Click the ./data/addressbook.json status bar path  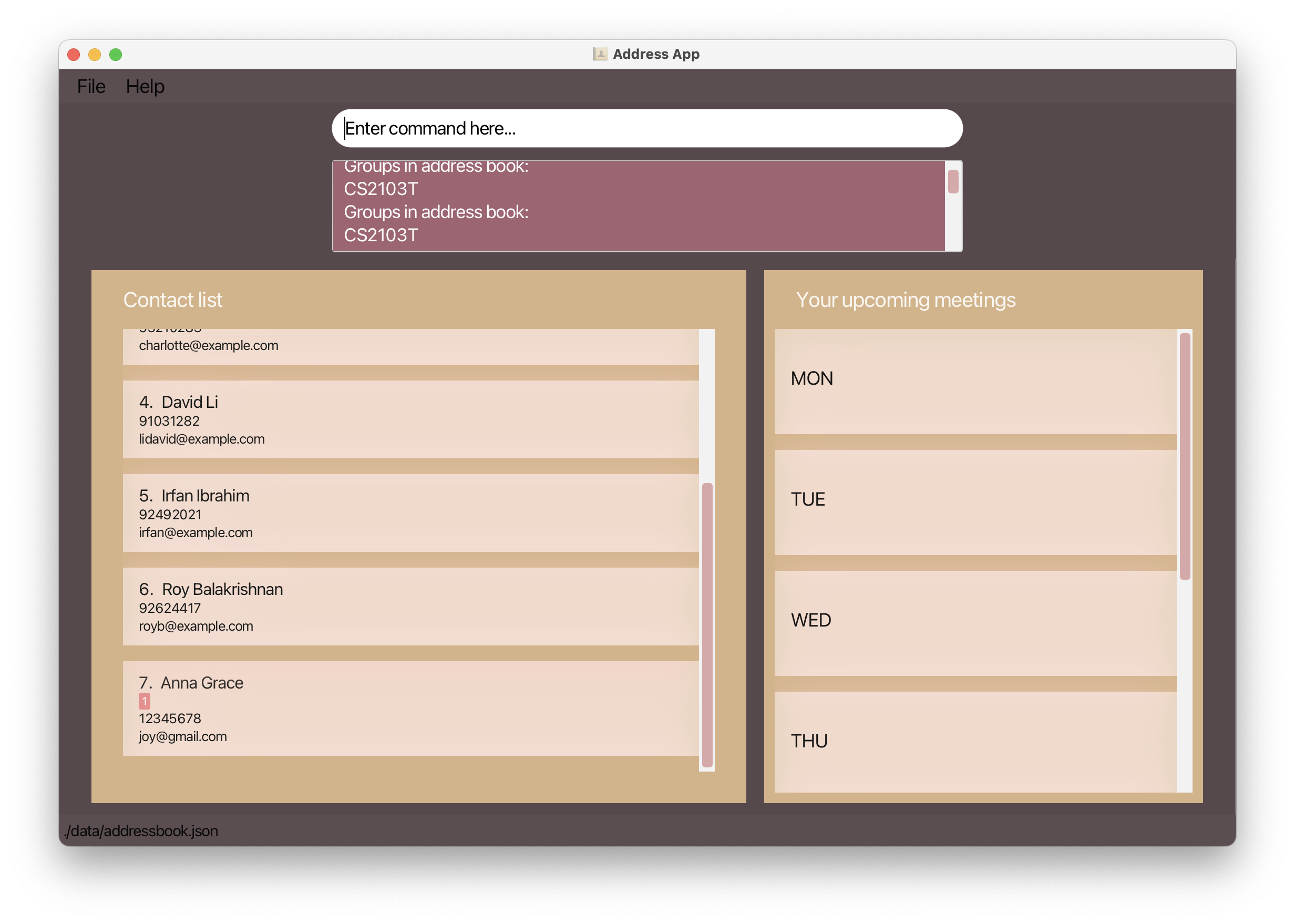click(142, 830)
